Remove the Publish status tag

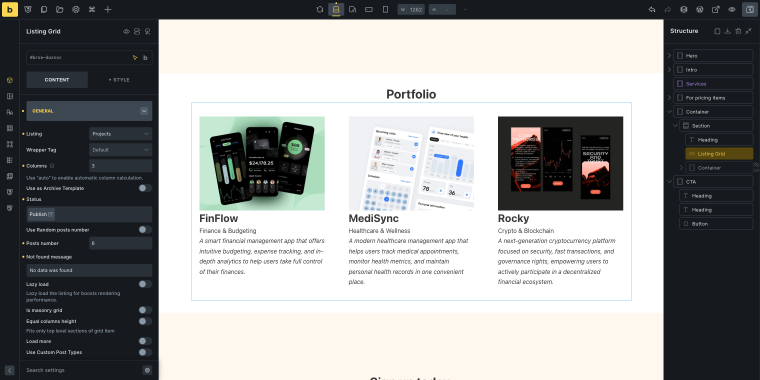point(51,214)
